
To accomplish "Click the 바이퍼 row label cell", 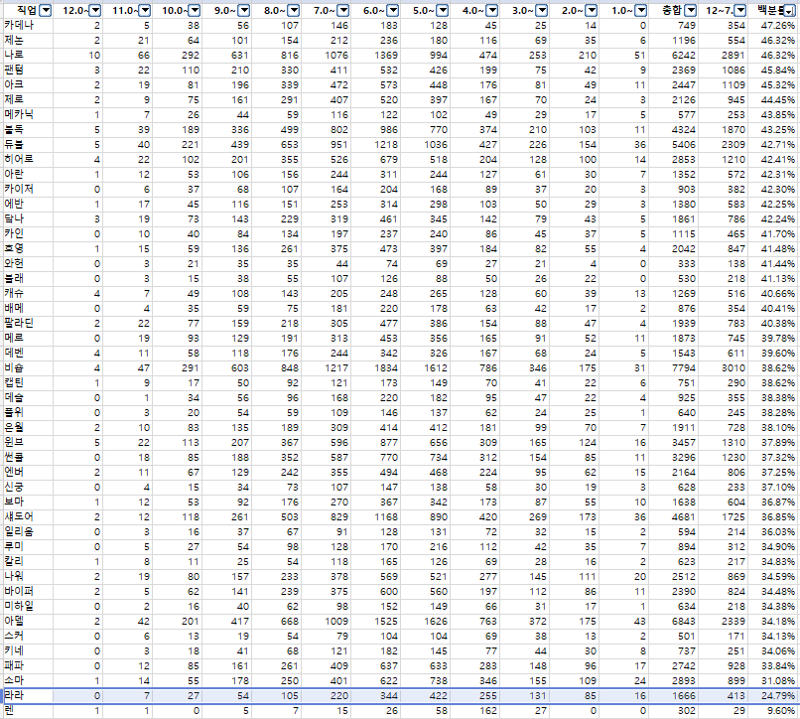I will click(x=28, y=591).
